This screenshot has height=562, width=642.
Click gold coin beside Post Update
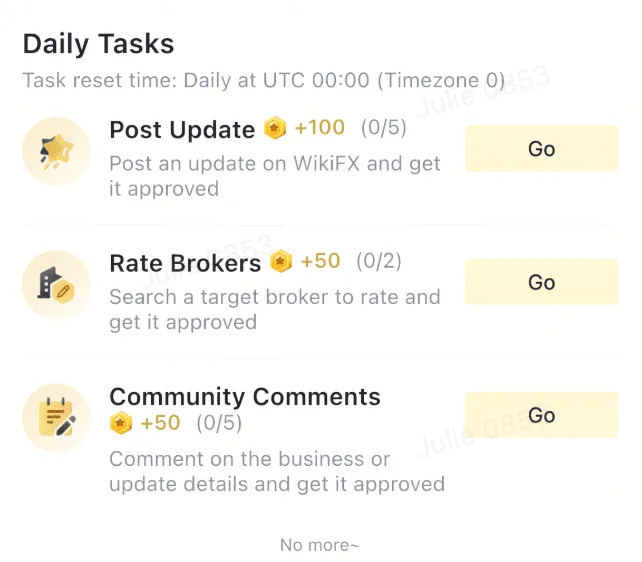[x=275, y=128]
